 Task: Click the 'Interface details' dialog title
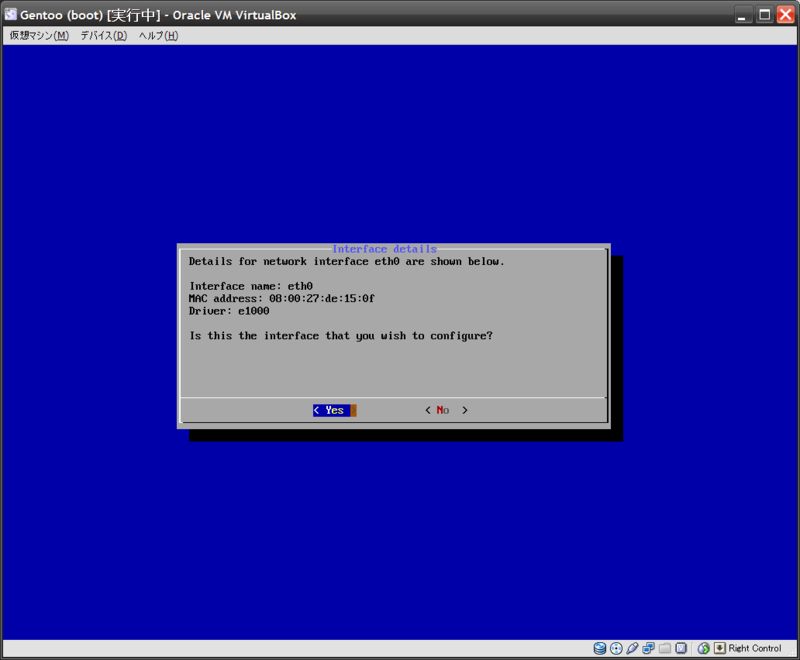point(384,249)
